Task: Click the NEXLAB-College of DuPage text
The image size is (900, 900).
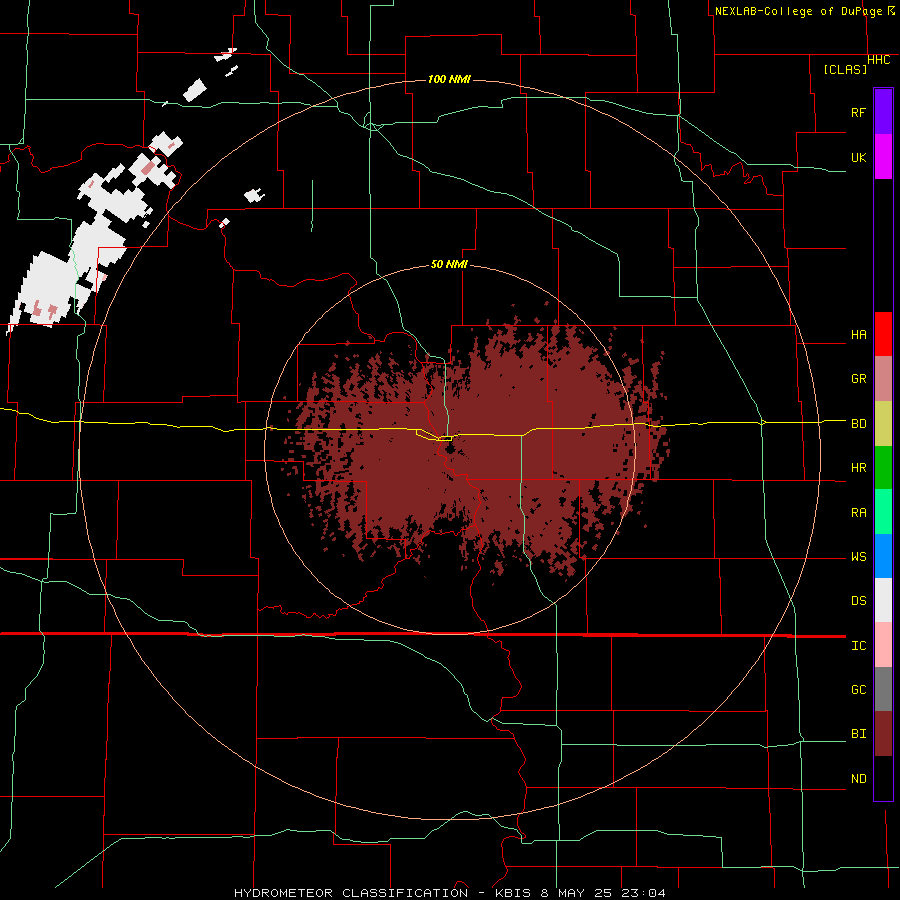Action: click(x=798, y=11)
